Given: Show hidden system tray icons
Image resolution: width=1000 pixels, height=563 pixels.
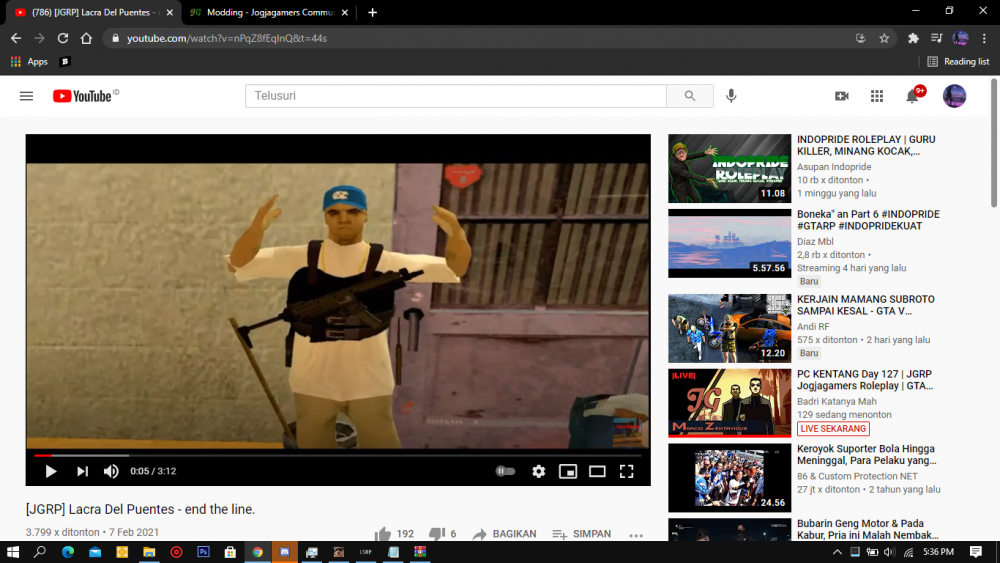Looking at the screenshot, I should tap(837, 552).
